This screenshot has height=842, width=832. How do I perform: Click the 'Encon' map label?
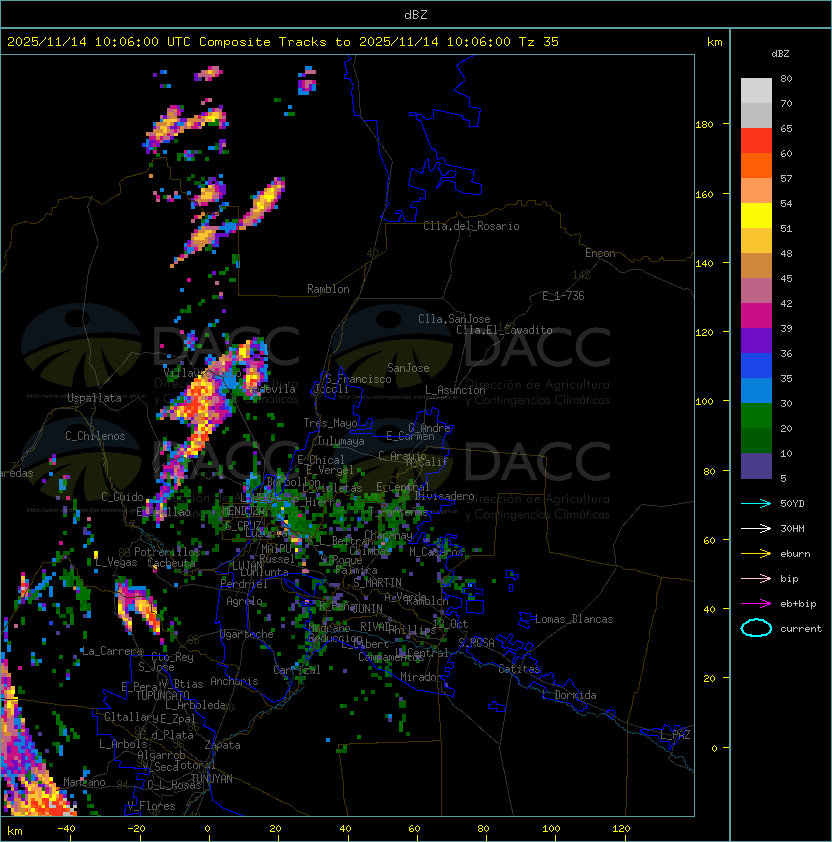coord(600,253)
